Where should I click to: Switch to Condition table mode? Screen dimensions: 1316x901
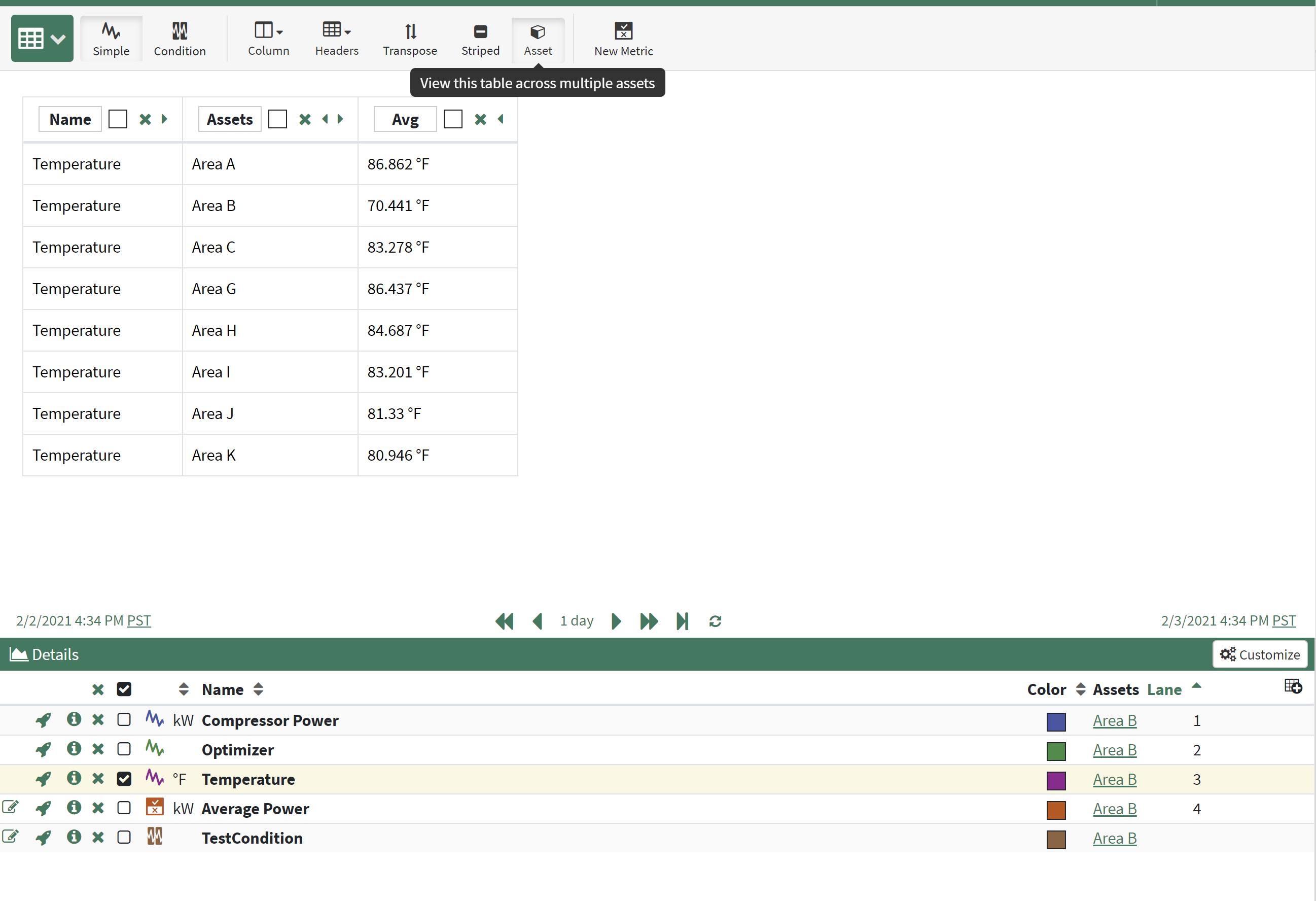(180, 39)
